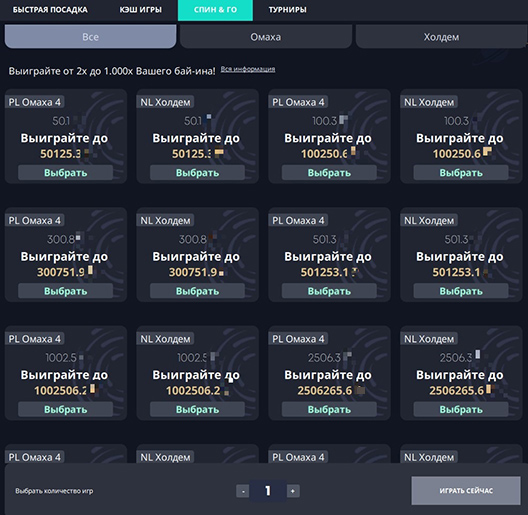Choose PL Омаха 4 with 50.1 buy-in
The image size is (528, 515).
pos(65,173)
